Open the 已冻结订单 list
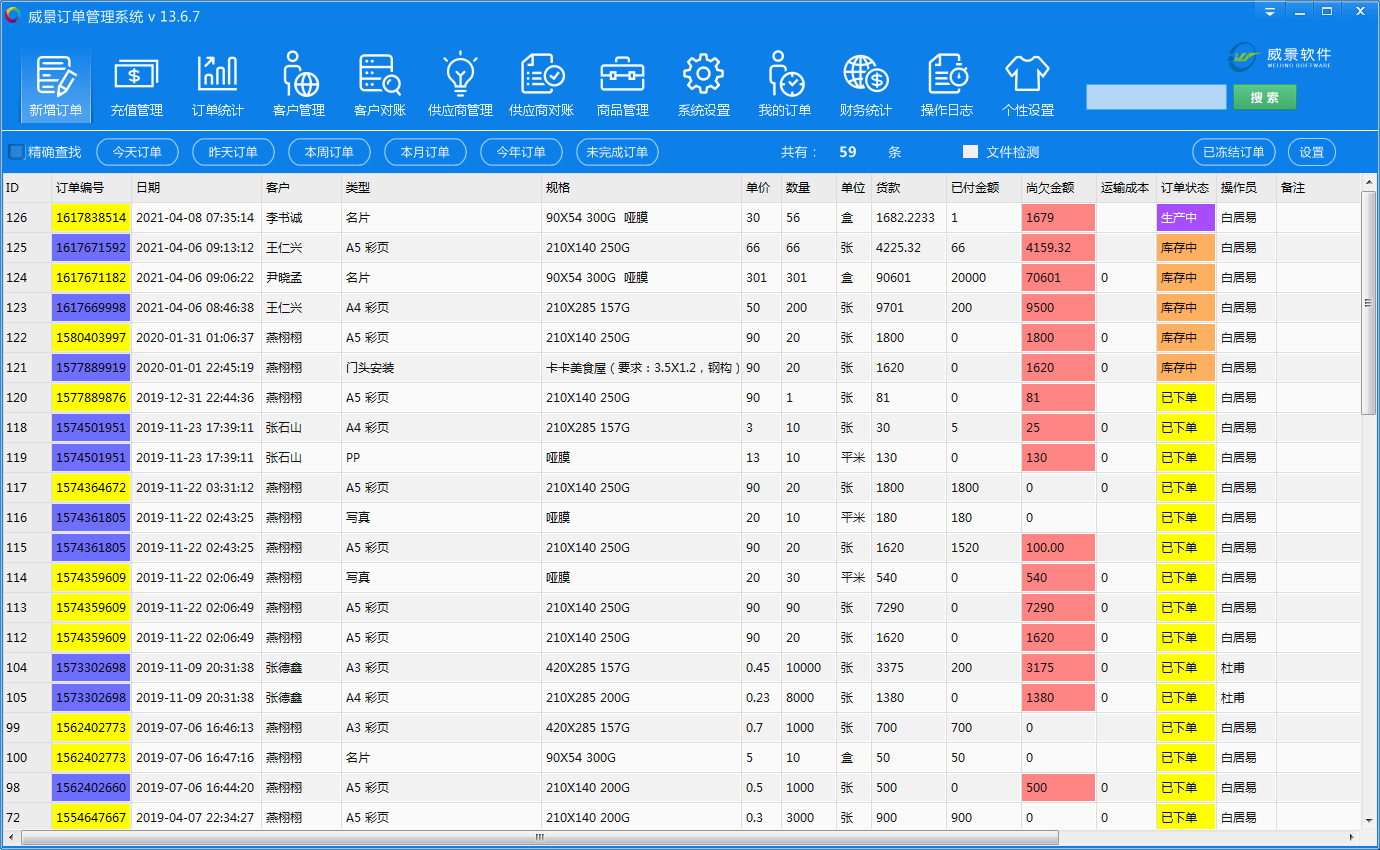Image resolution: width=1380 pixels, height=850 pixels. (x=1233, y=152)
